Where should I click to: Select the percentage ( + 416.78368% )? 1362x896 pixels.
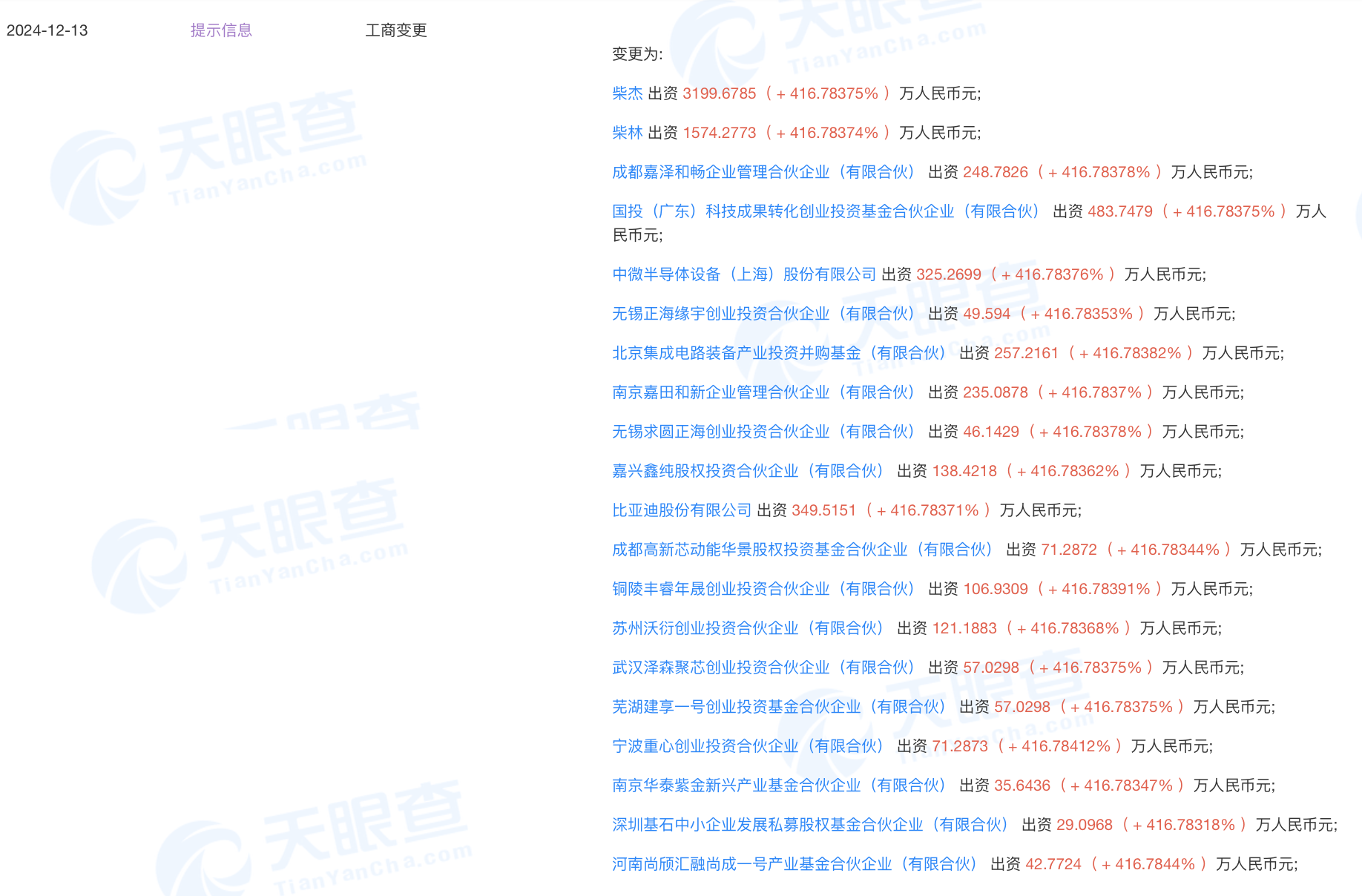(1068, 628)
